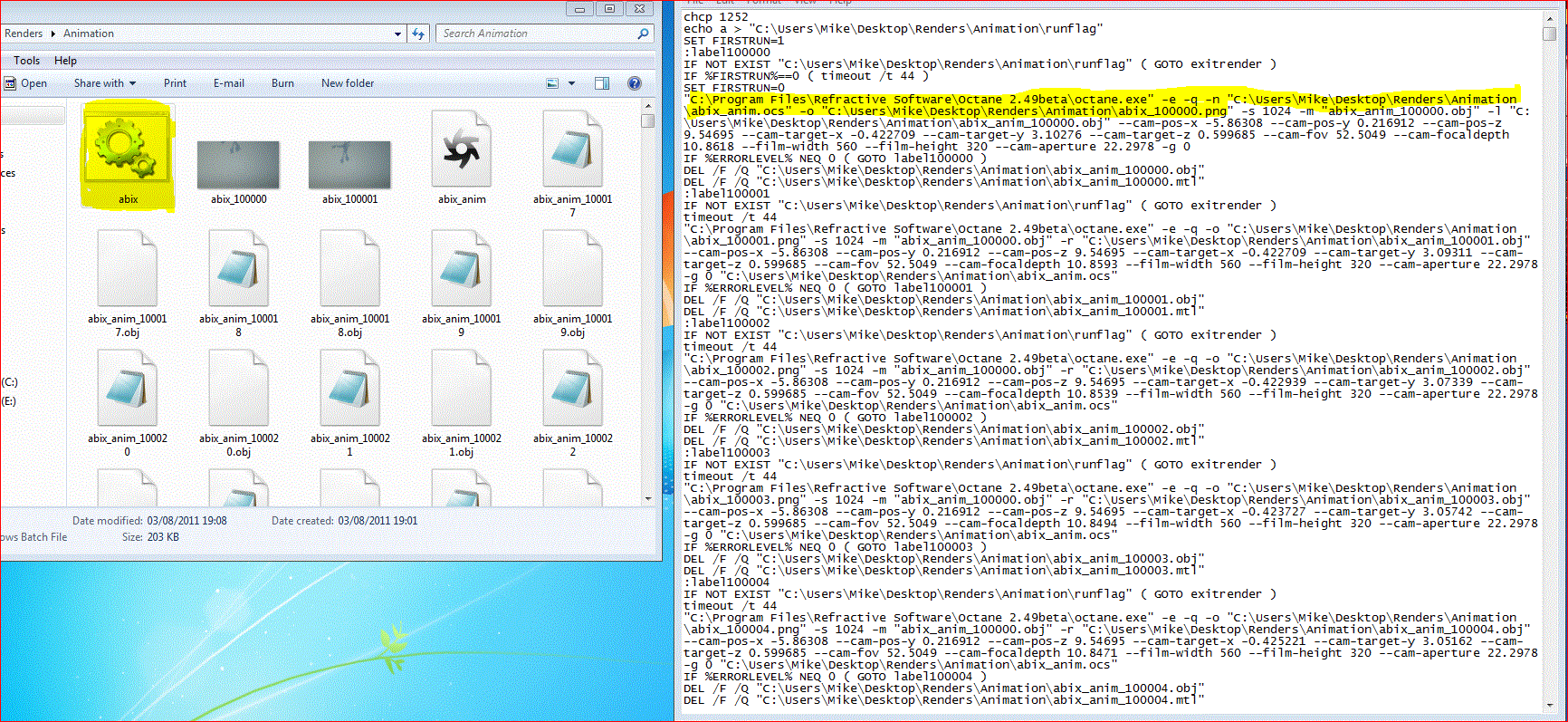Viewport: 1568px width, 722px height.
Task: Click the "GOTO label100002" error-check line
Action: pyautogui.click(x=835, y=418)
